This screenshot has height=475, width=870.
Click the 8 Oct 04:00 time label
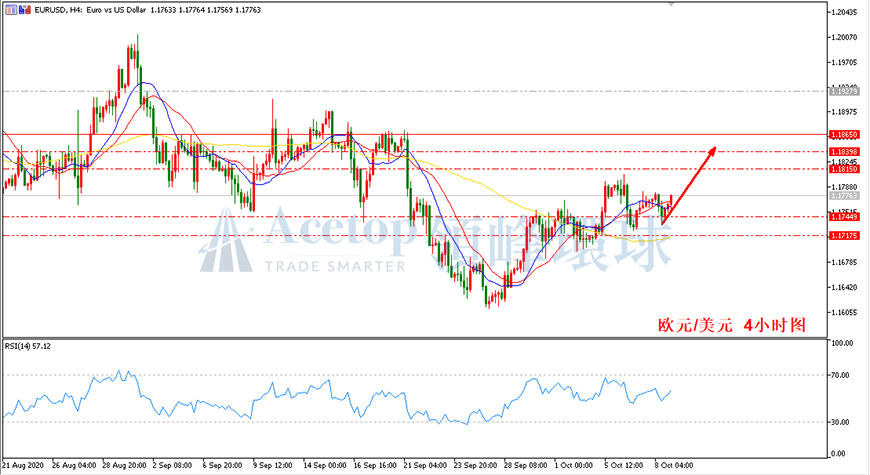[x=674, y=466]
